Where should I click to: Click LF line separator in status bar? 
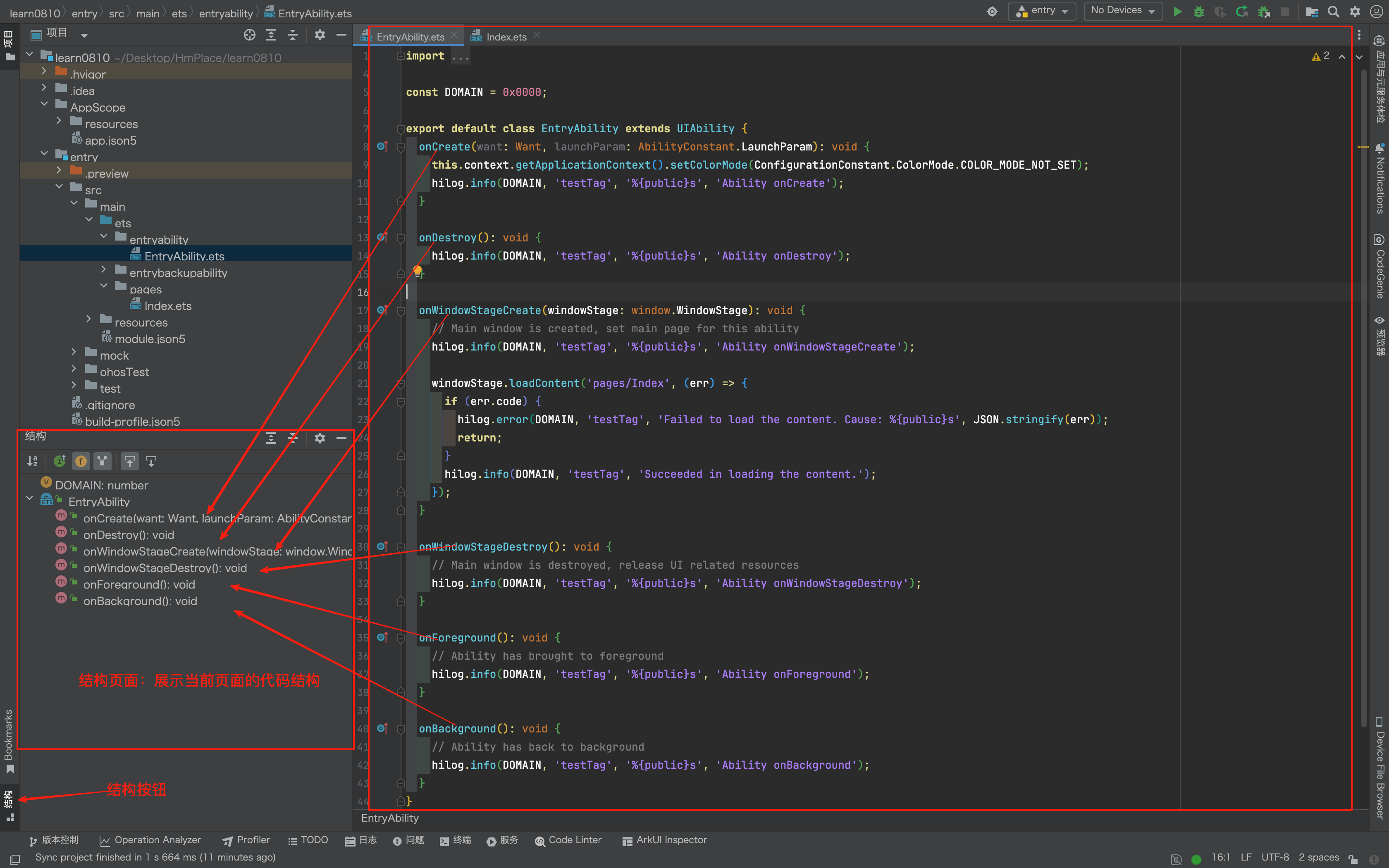point(1246,857)
